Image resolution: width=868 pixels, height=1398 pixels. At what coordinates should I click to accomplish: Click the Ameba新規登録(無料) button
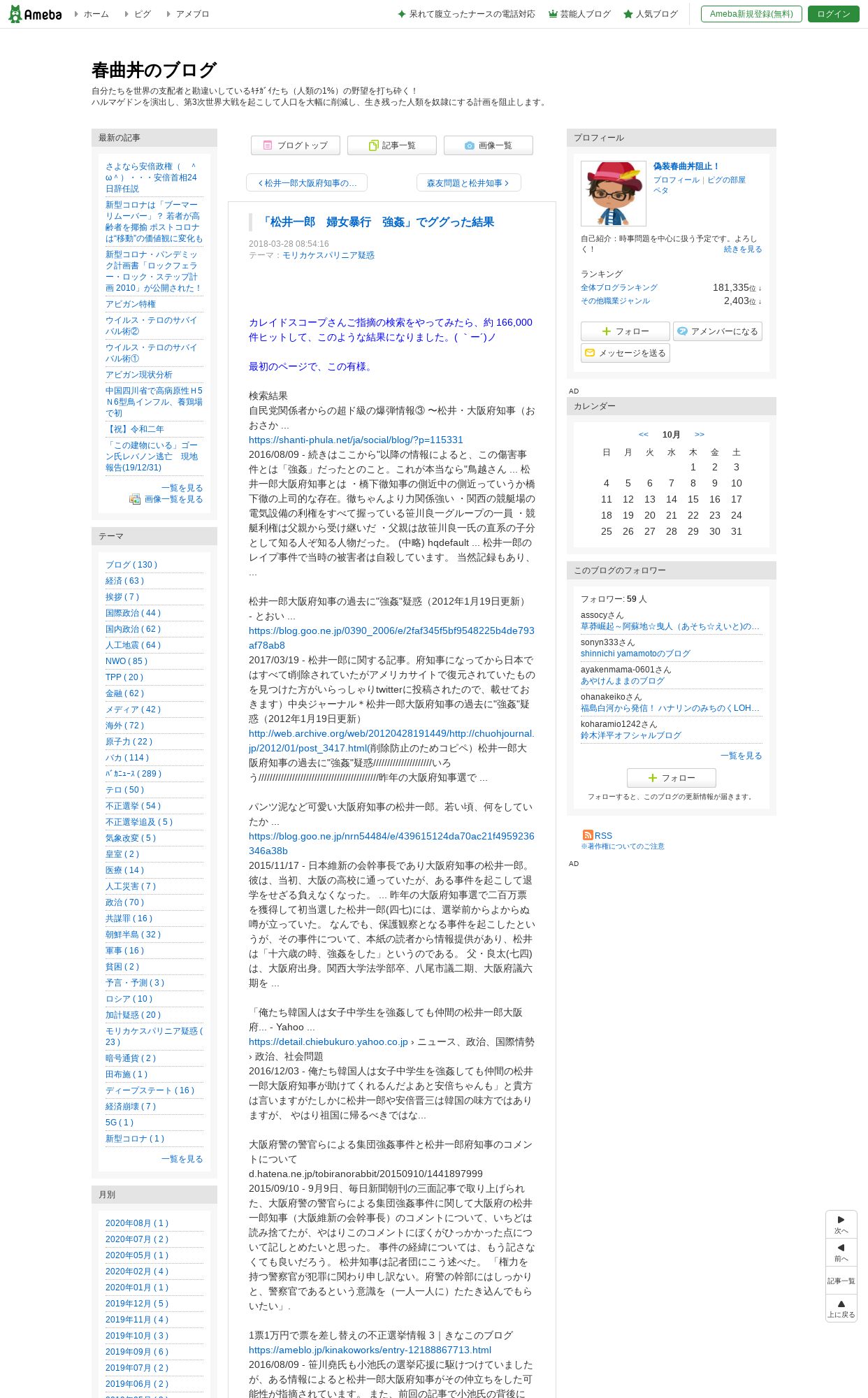[751, 14]
